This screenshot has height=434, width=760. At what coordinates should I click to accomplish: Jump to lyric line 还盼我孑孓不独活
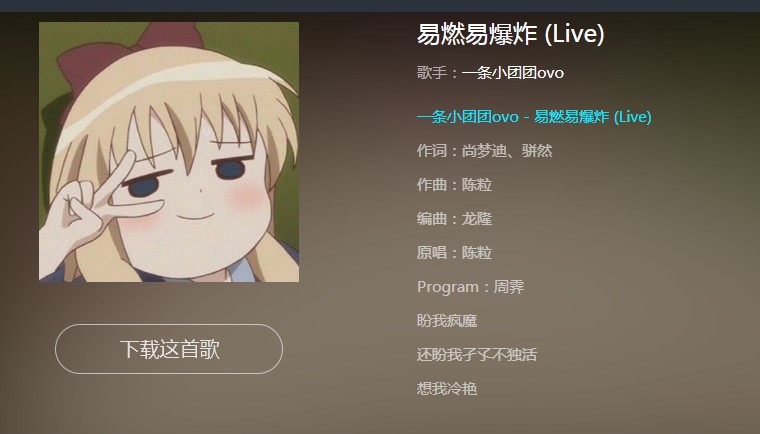tap(477, 354)
